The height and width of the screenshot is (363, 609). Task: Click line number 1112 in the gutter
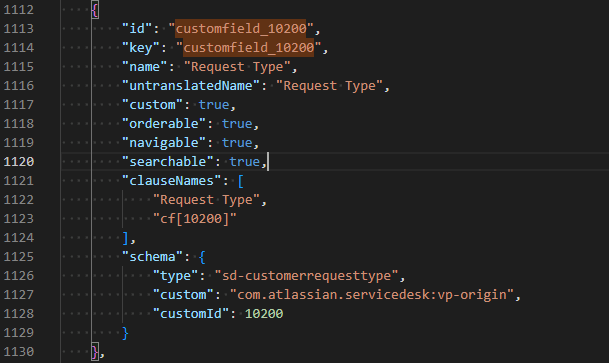click(x=19, y=9)
